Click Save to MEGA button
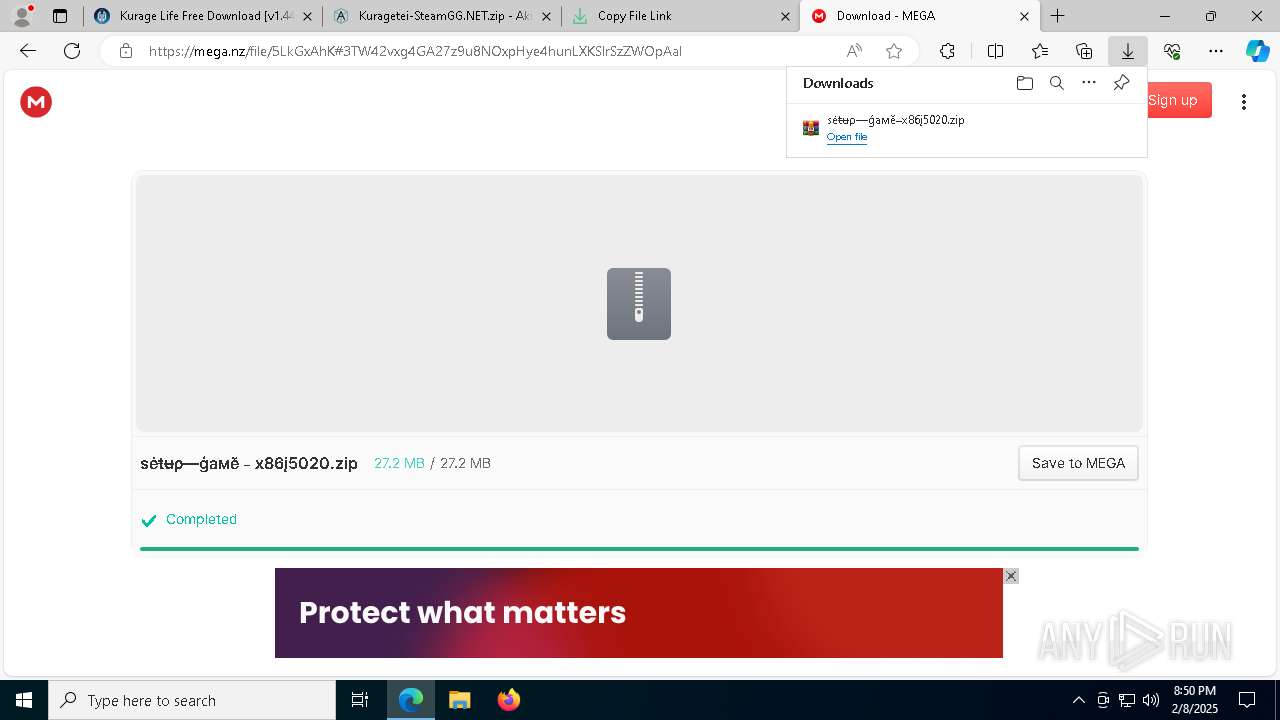1280x720 pixels. click(1078, 463)
